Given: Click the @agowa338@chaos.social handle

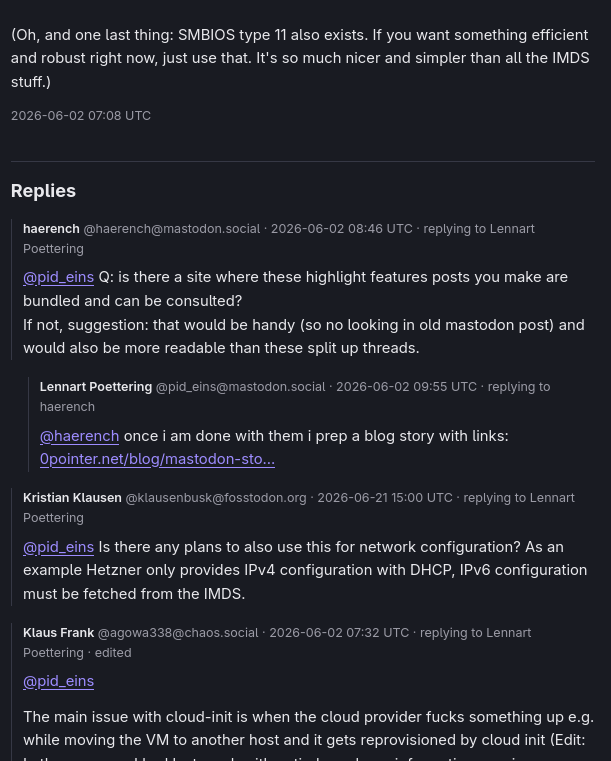Looking at the screenshot, I should (x=178, y=633).
